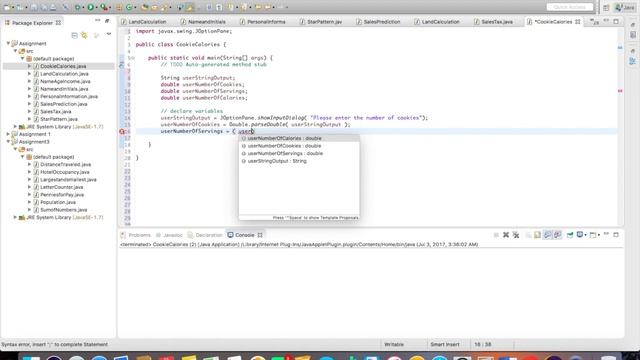The height and width of the screenshot is (360, 640).
Task: Open Package Explorer view menu arrow
Action: [x=109, y=35]
